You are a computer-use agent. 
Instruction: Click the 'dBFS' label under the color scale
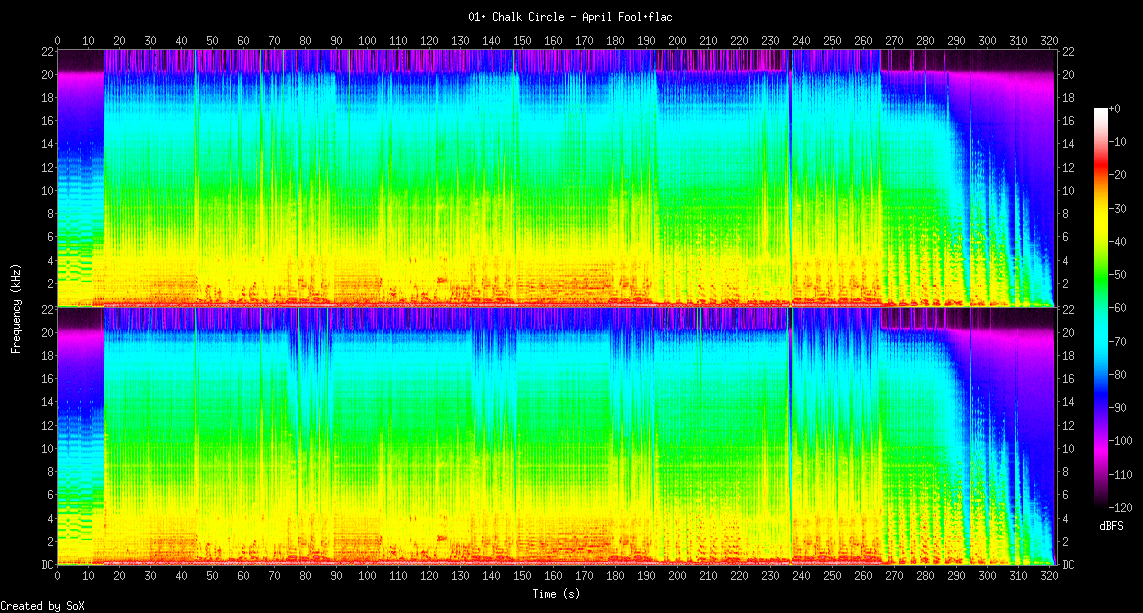[1110, 525]
